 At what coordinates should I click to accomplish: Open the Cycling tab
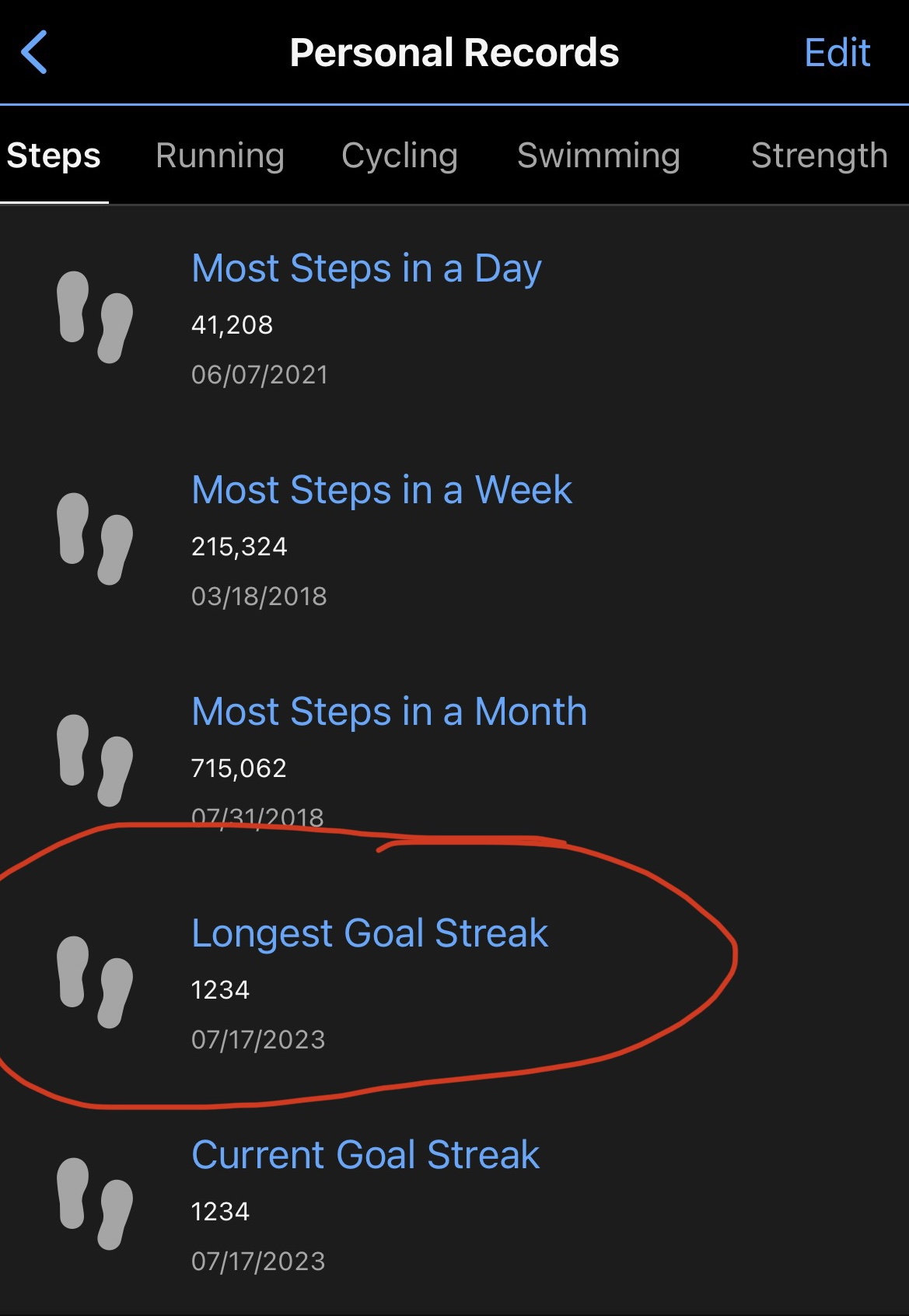[400, 156]
